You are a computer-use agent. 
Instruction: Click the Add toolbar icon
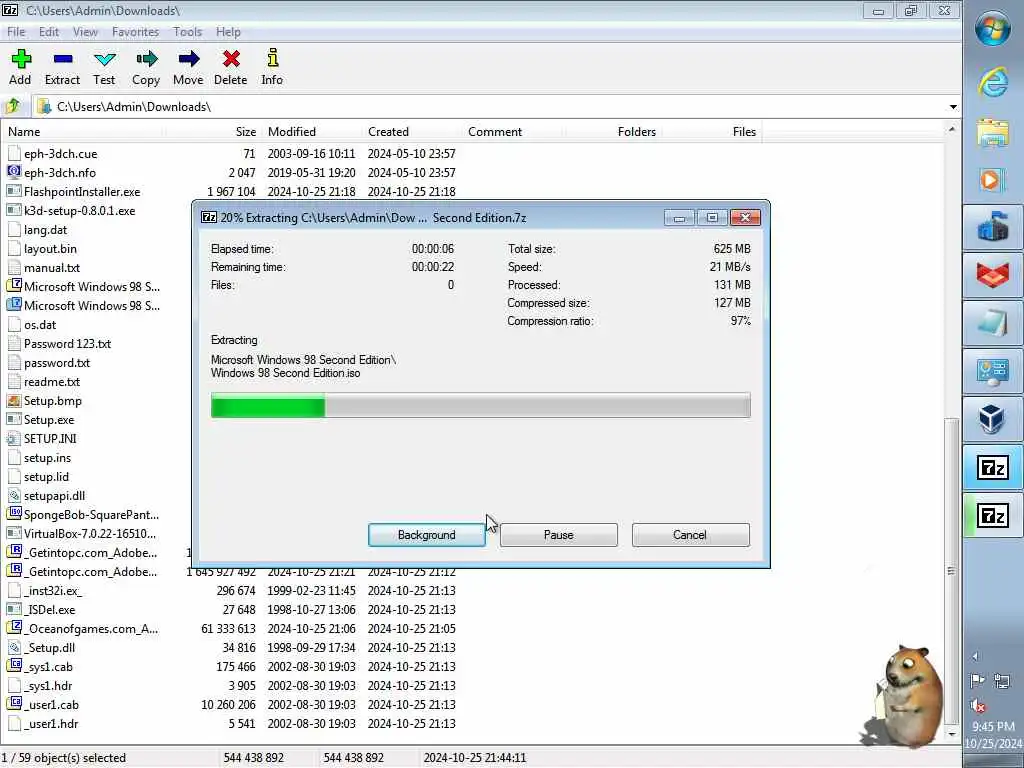20,60
